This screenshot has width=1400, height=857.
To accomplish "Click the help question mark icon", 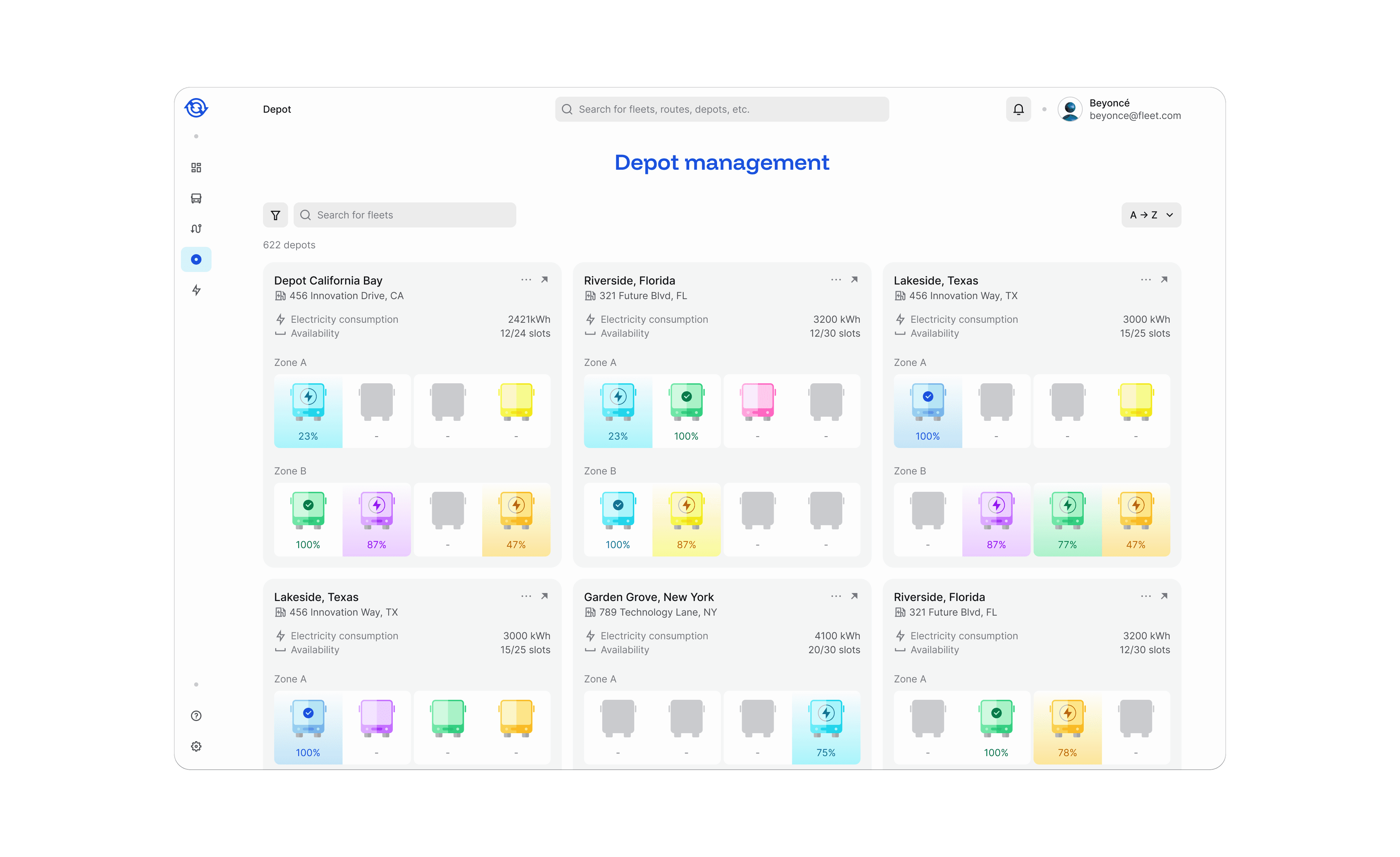I will 196,715.
